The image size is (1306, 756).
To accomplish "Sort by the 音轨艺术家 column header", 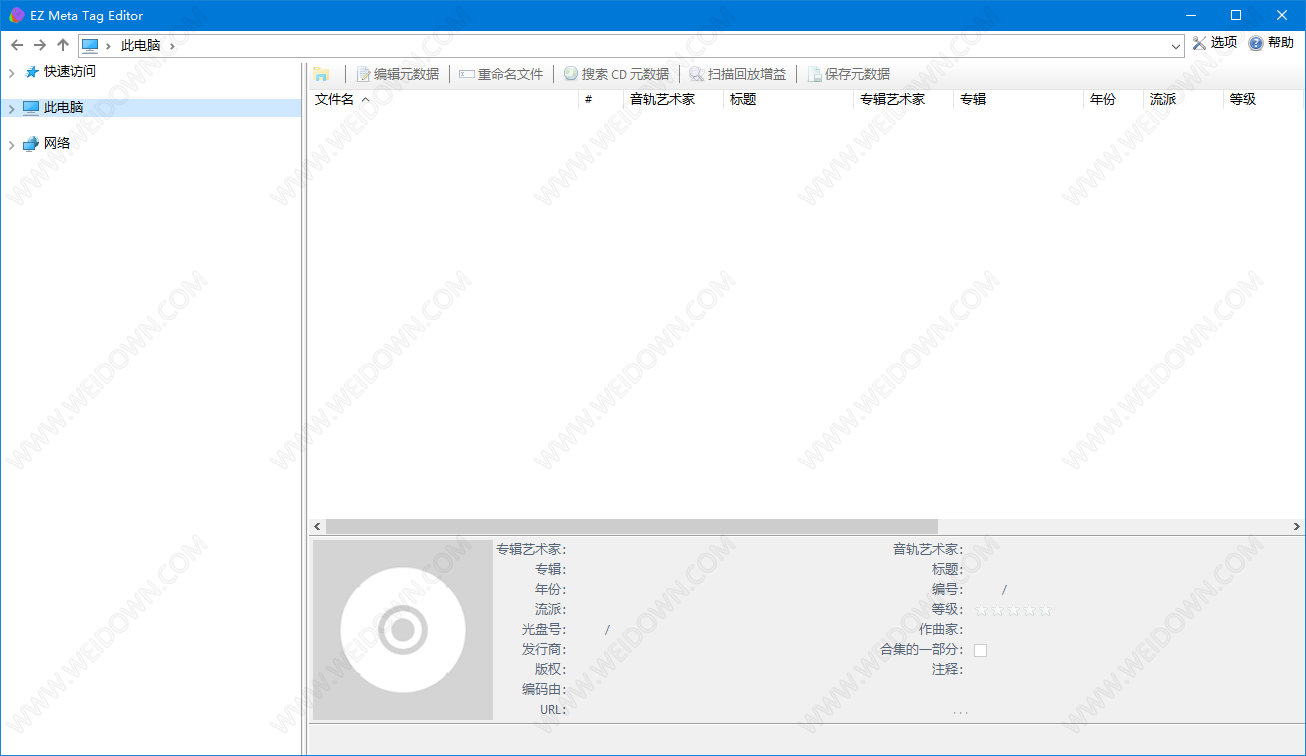I will pyautogui.click(x=673, y=100).
